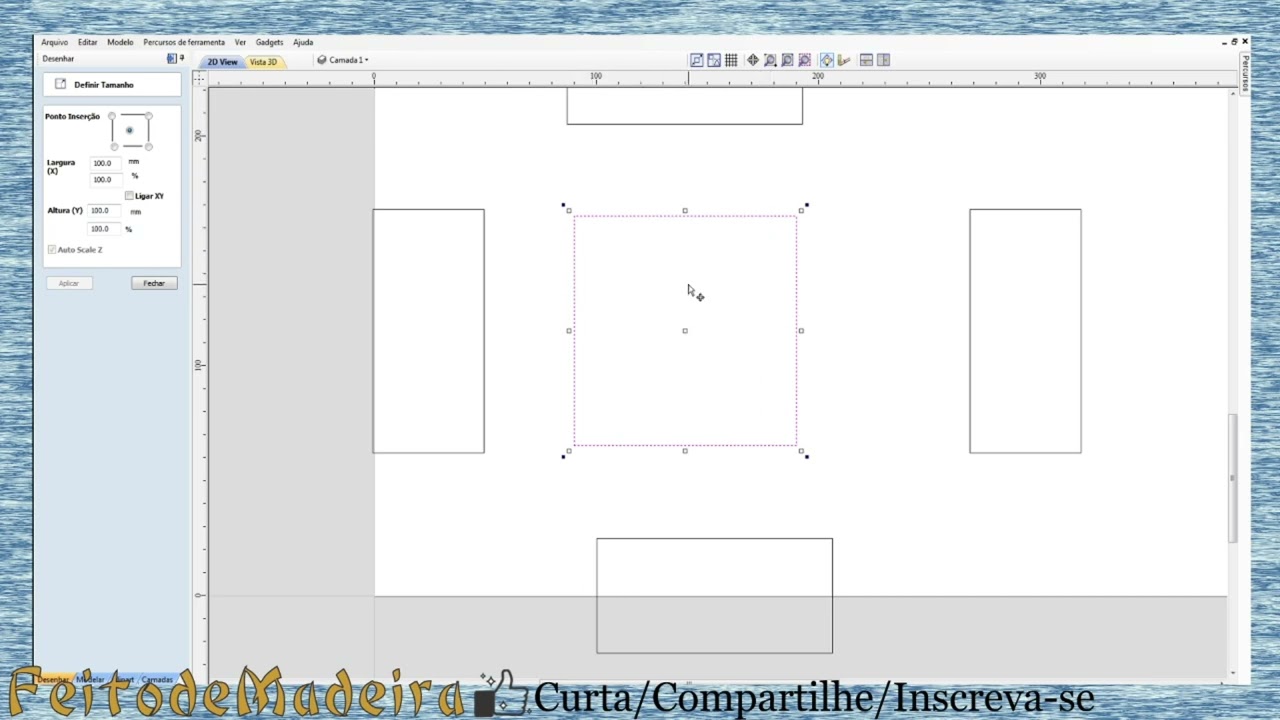This screenshot has height=720, width=1280.
Task: Open the Camada 1 layer dropdown
Action: click(x=348, y=60)
